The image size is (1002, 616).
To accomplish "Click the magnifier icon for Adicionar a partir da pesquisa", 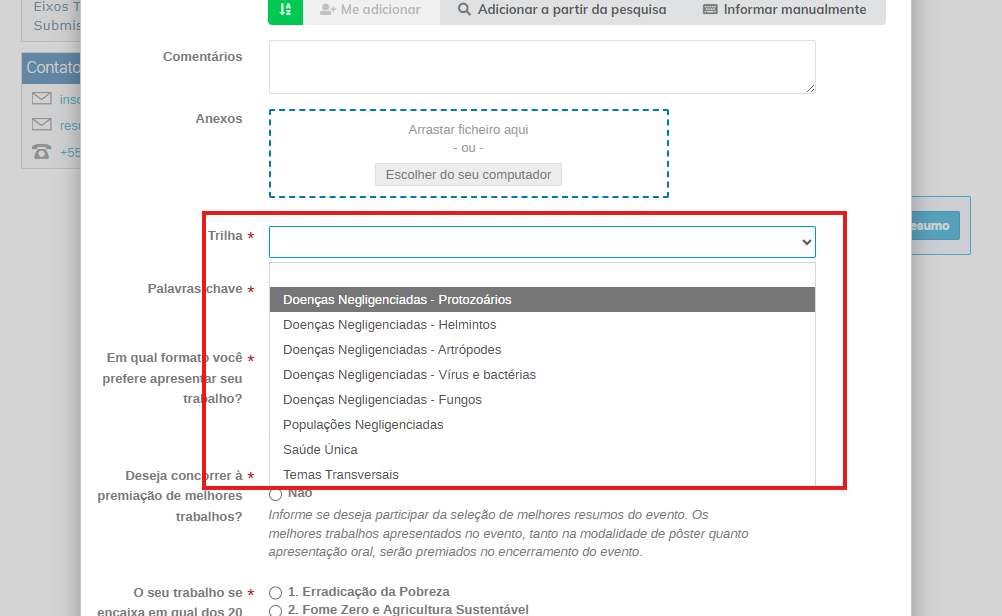I will coord(464,10).
